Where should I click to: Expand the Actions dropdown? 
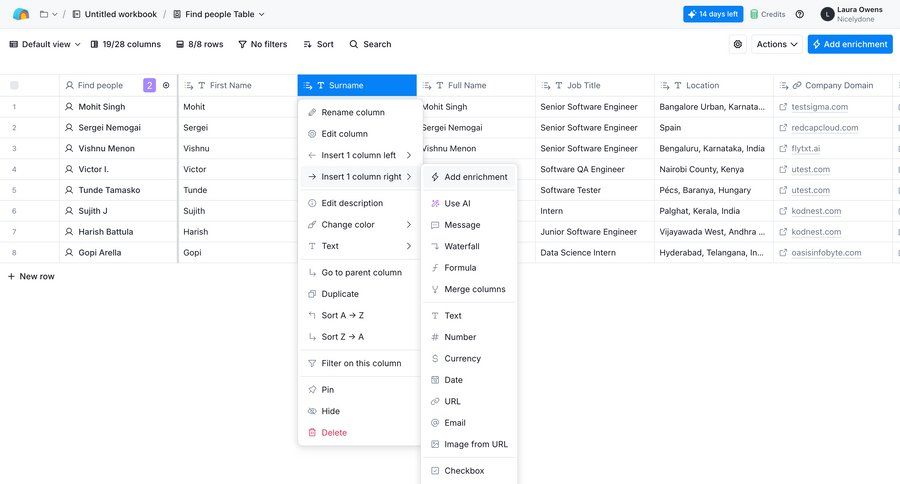point(777,44)
